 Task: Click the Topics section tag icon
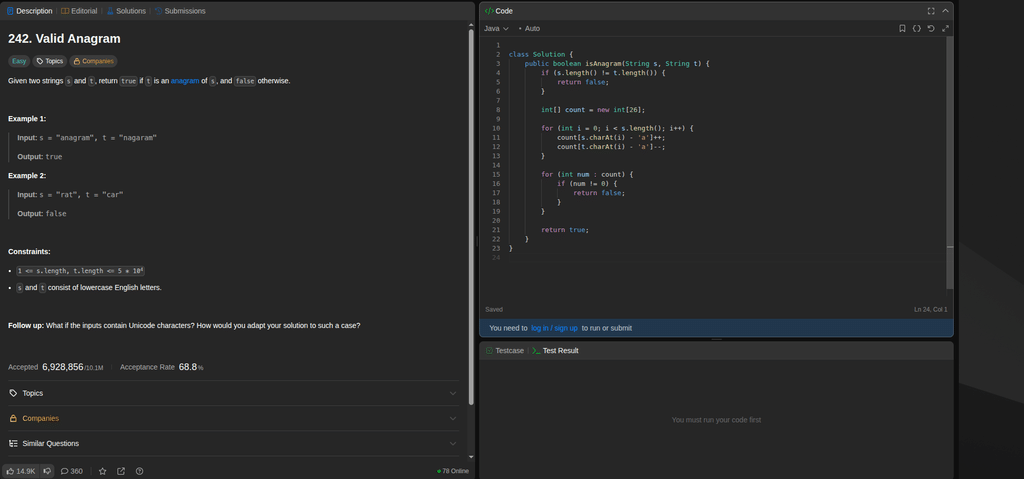pos(13,393)
